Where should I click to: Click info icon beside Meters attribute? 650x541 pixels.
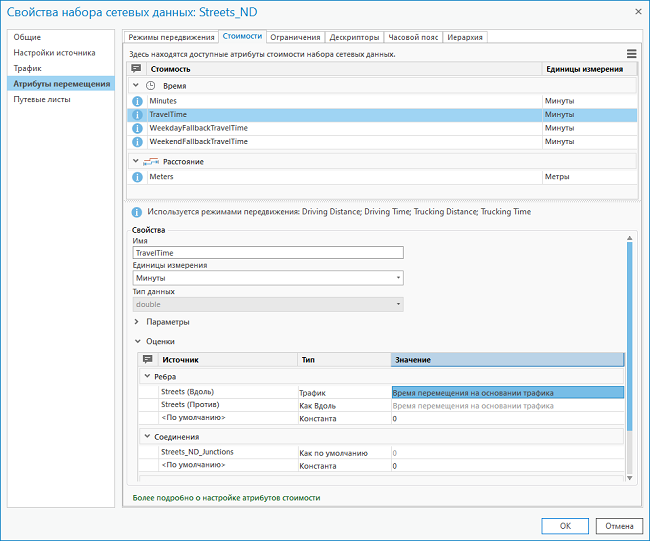pos(137,177)
